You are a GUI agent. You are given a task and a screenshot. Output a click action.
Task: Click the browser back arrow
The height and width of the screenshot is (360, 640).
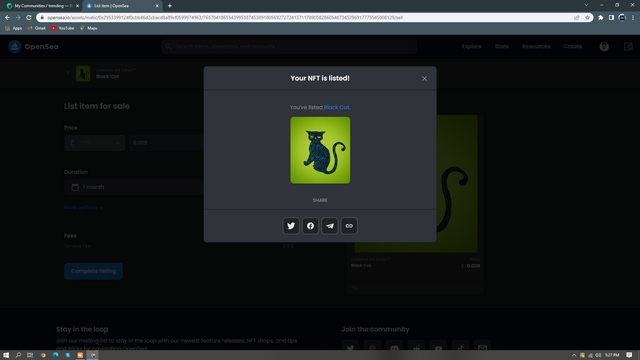[7, 18]
